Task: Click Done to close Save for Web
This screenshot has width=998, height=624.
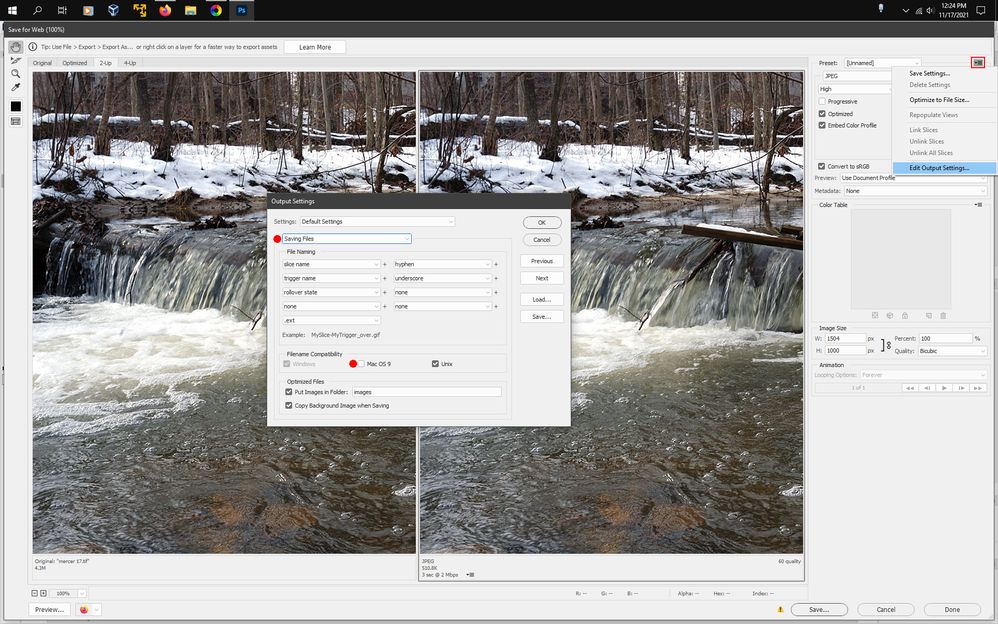Action: [951, 609]
